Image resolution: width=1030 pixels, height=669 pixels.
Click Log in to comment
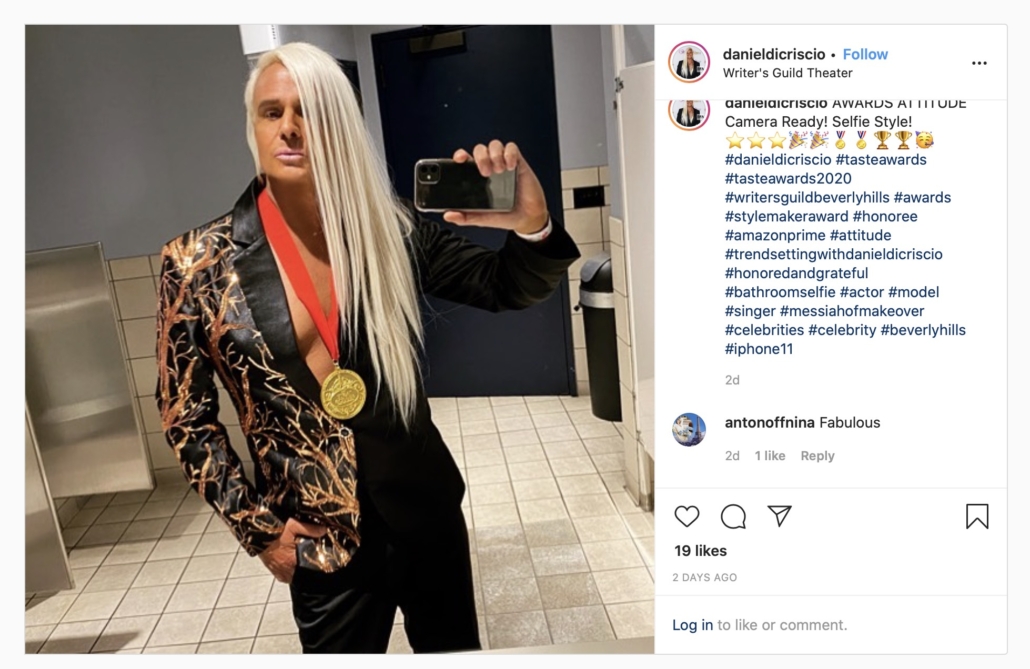692,625
